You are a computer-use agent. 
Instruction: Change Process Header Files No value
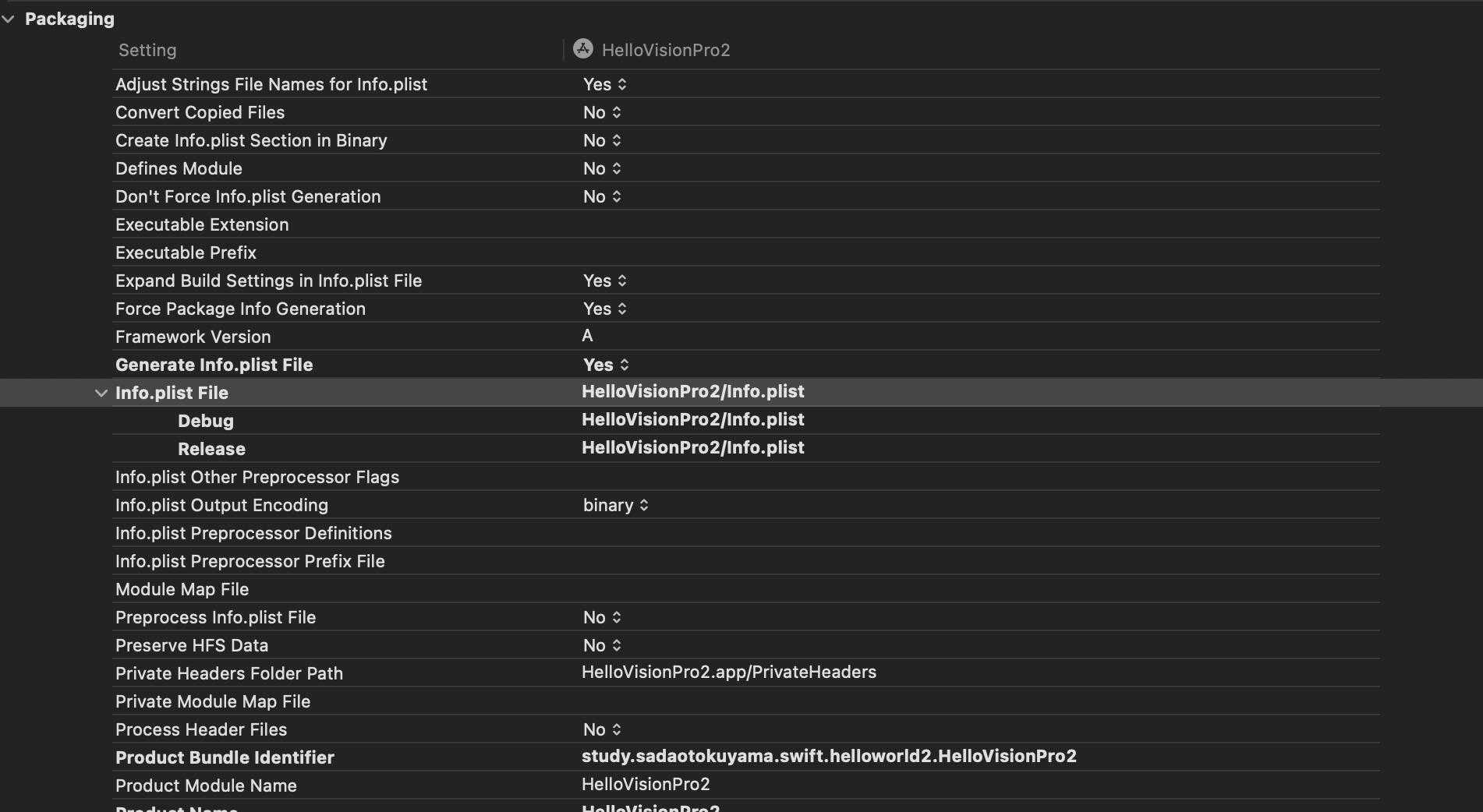(602, 729)
